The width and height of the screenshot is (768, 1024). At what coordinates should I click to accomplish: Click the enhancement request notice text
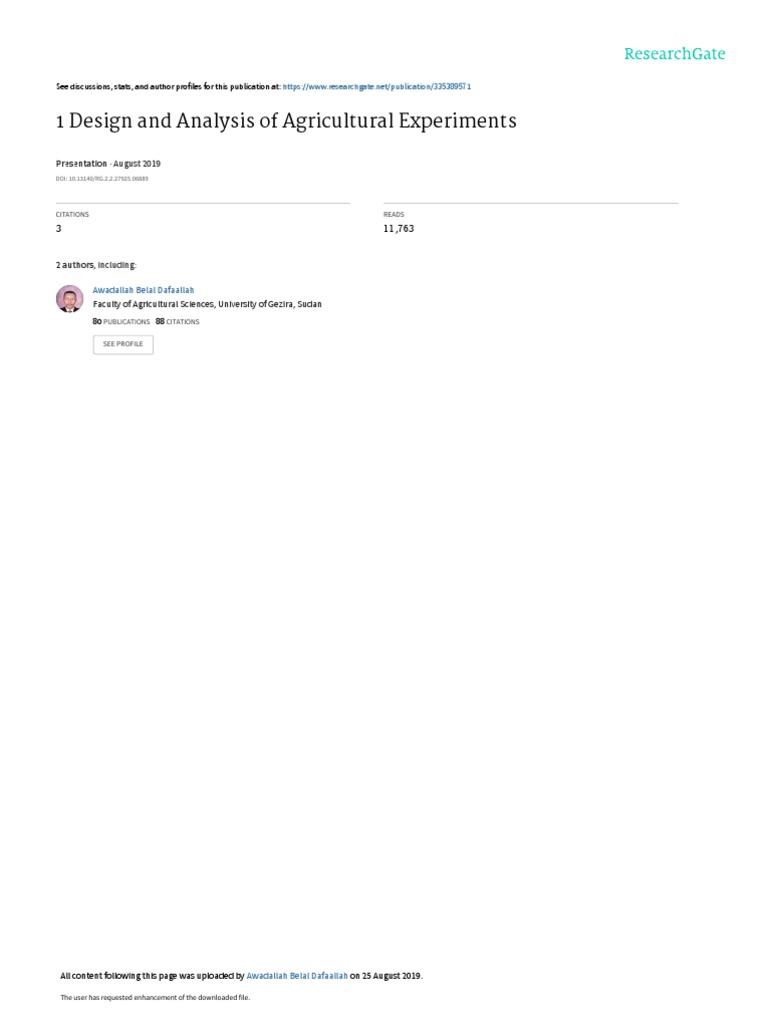[155, 997]
